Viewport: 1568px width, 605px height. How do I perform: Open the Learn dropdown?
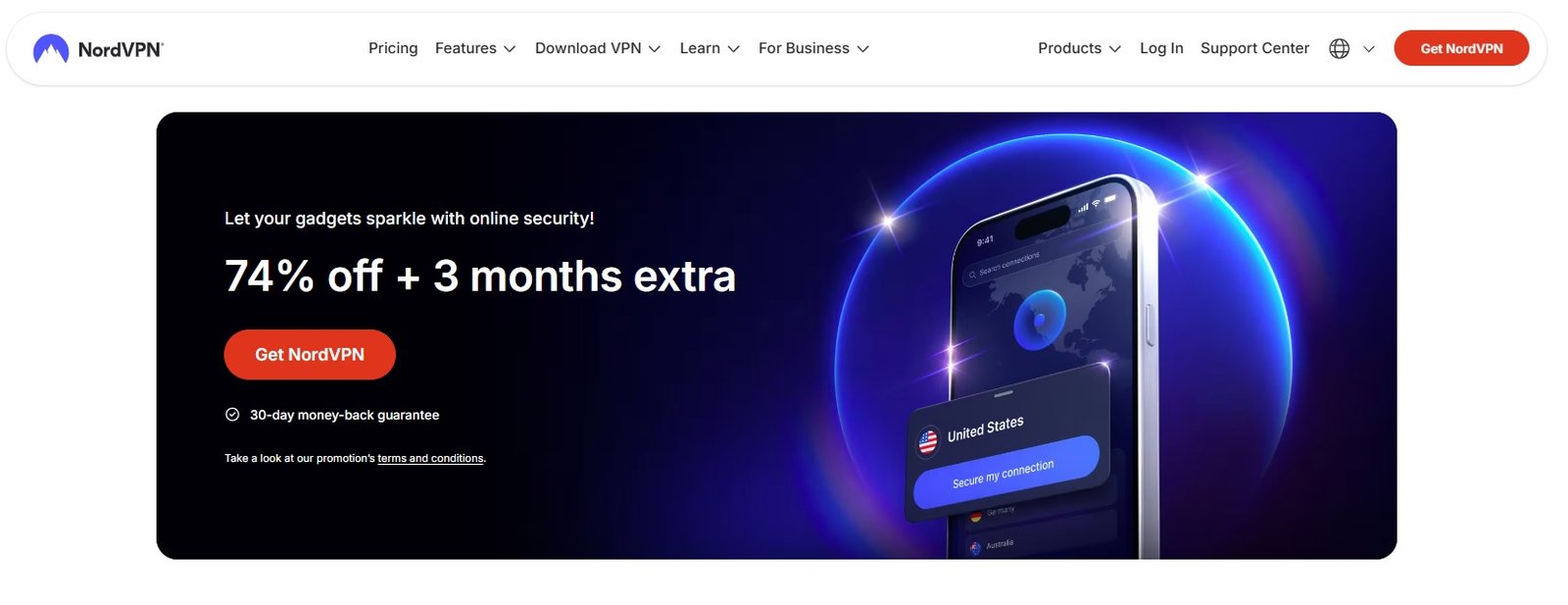pos(710,49)
